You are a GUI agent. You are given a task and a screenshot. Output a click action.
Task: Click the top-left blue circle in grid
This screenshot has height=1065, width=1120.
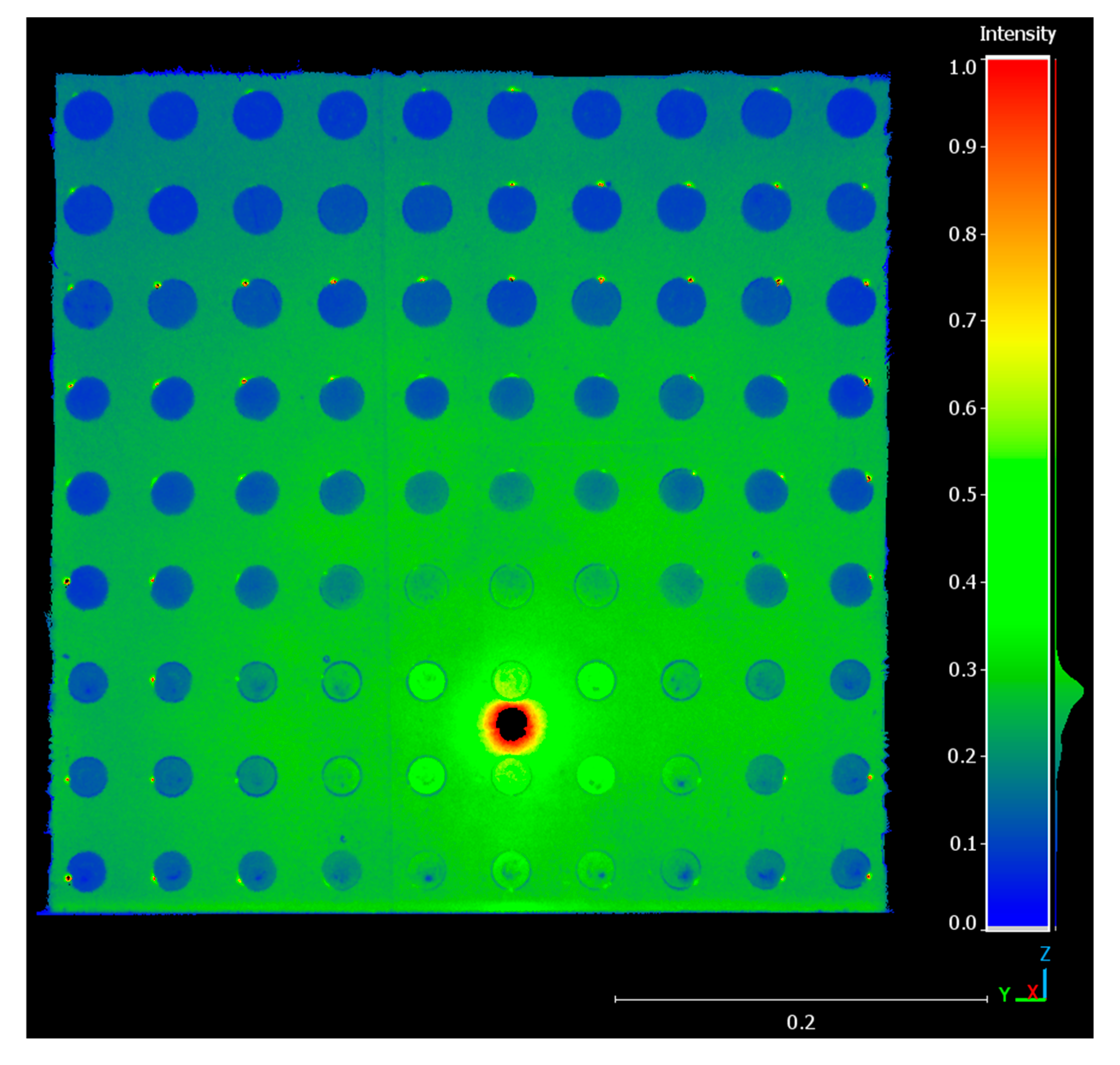[88, 115]
